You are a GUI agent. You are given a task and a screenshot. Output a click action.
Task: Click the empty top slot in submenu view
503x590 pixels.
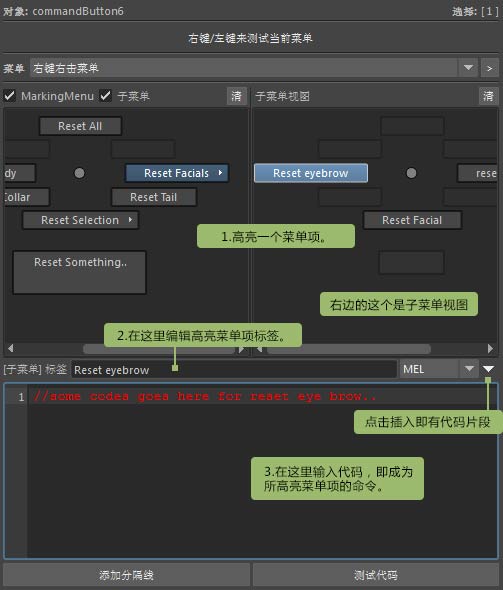[412, 126]
